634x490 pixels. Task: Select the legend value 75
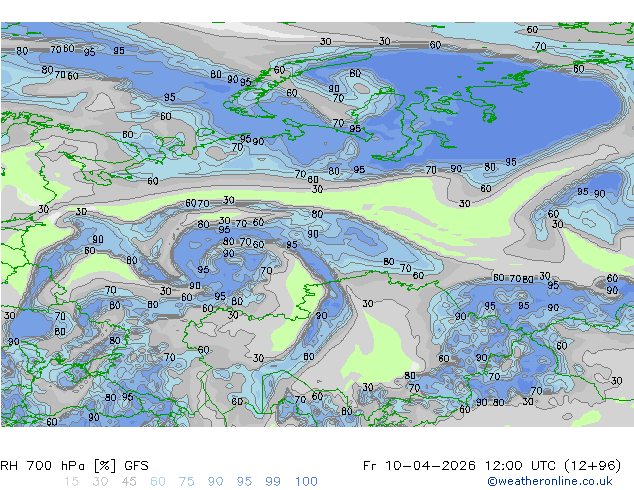187,482
